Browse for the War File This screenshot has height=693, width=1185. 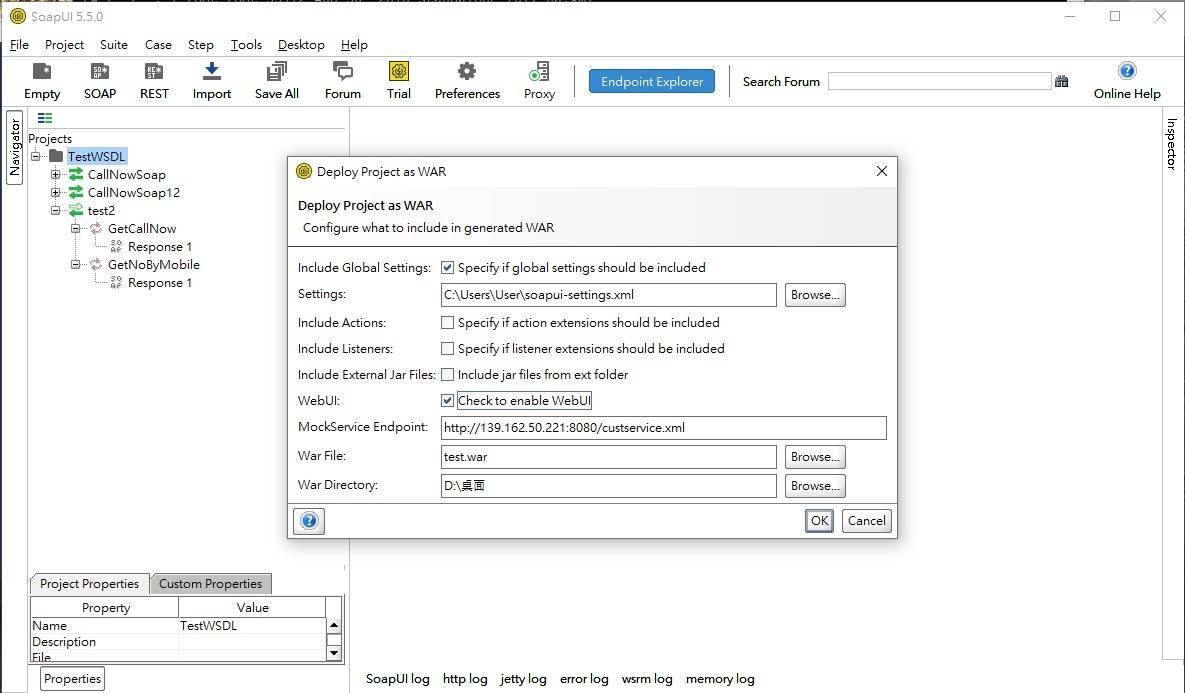(x=815, y=456)
